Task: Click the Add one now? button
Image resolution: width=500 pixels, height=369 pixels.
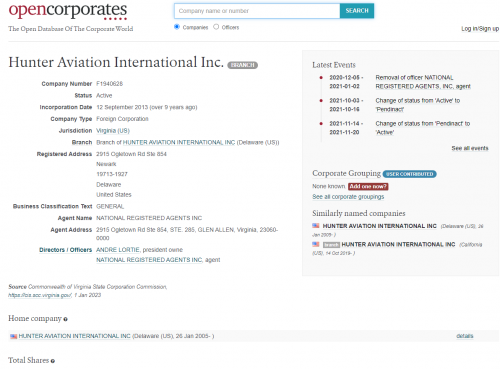Action: 368,186
